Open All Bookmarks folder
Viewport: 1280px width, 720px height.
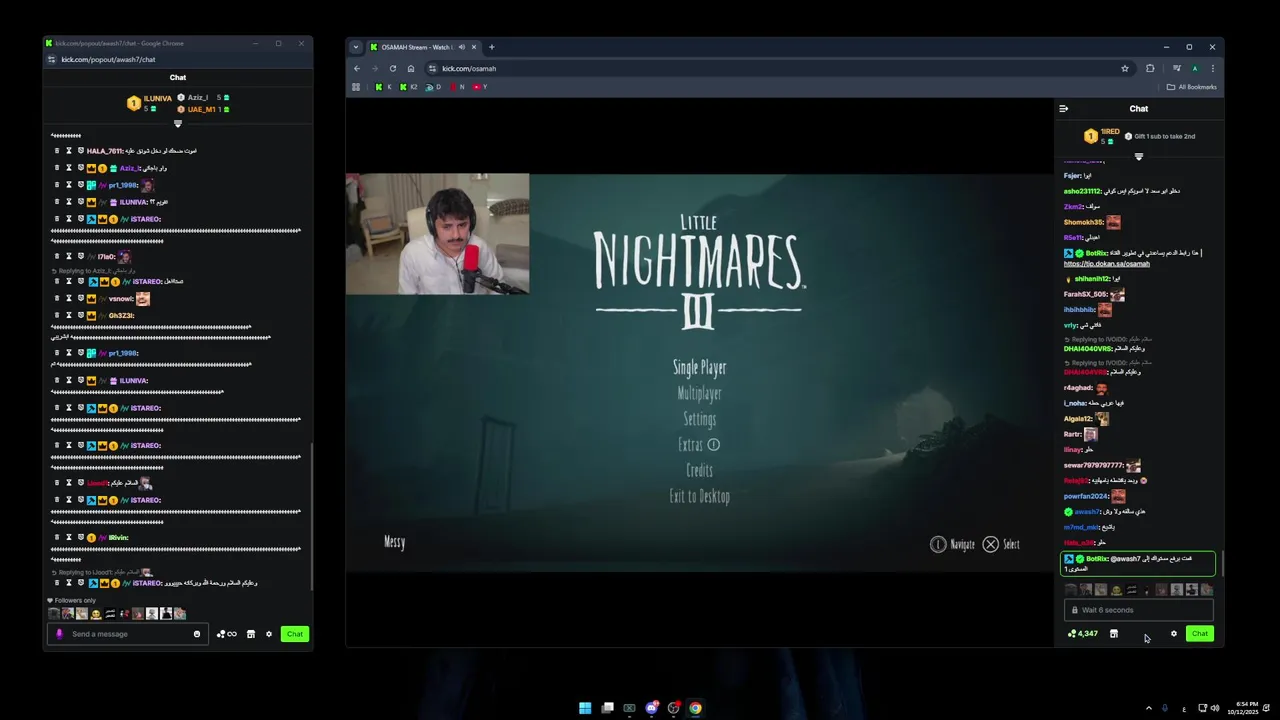(x=1192, y=87)
